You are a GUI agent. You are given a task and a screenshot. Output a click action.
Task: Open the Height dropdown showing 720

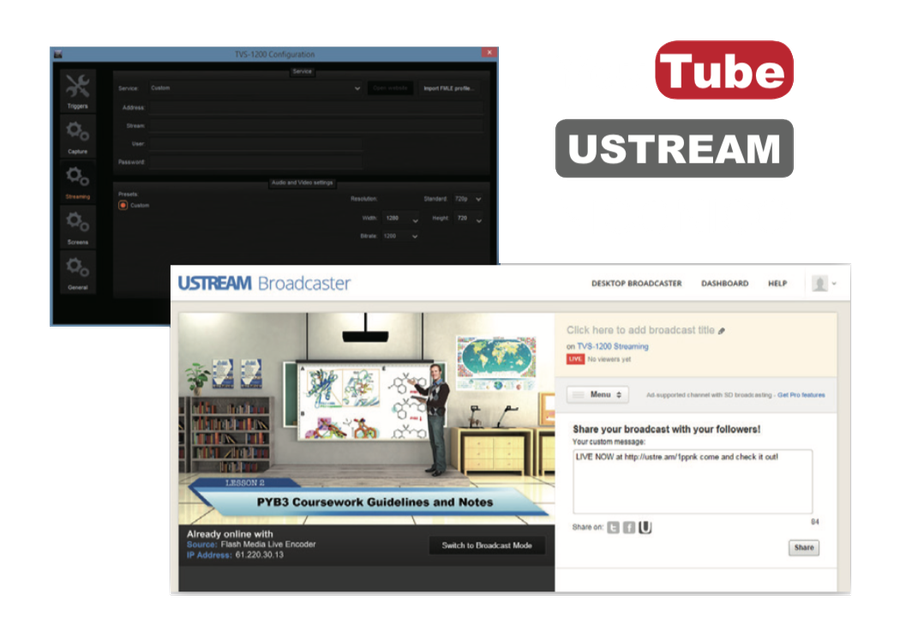click(469, 218)
